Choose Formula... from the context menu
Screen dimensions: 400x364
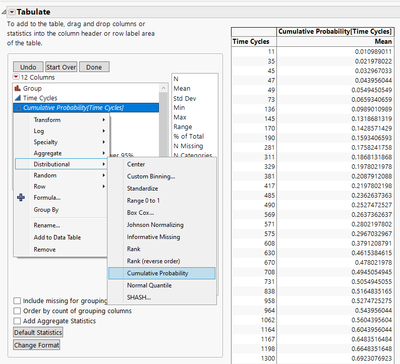point(47,198)
